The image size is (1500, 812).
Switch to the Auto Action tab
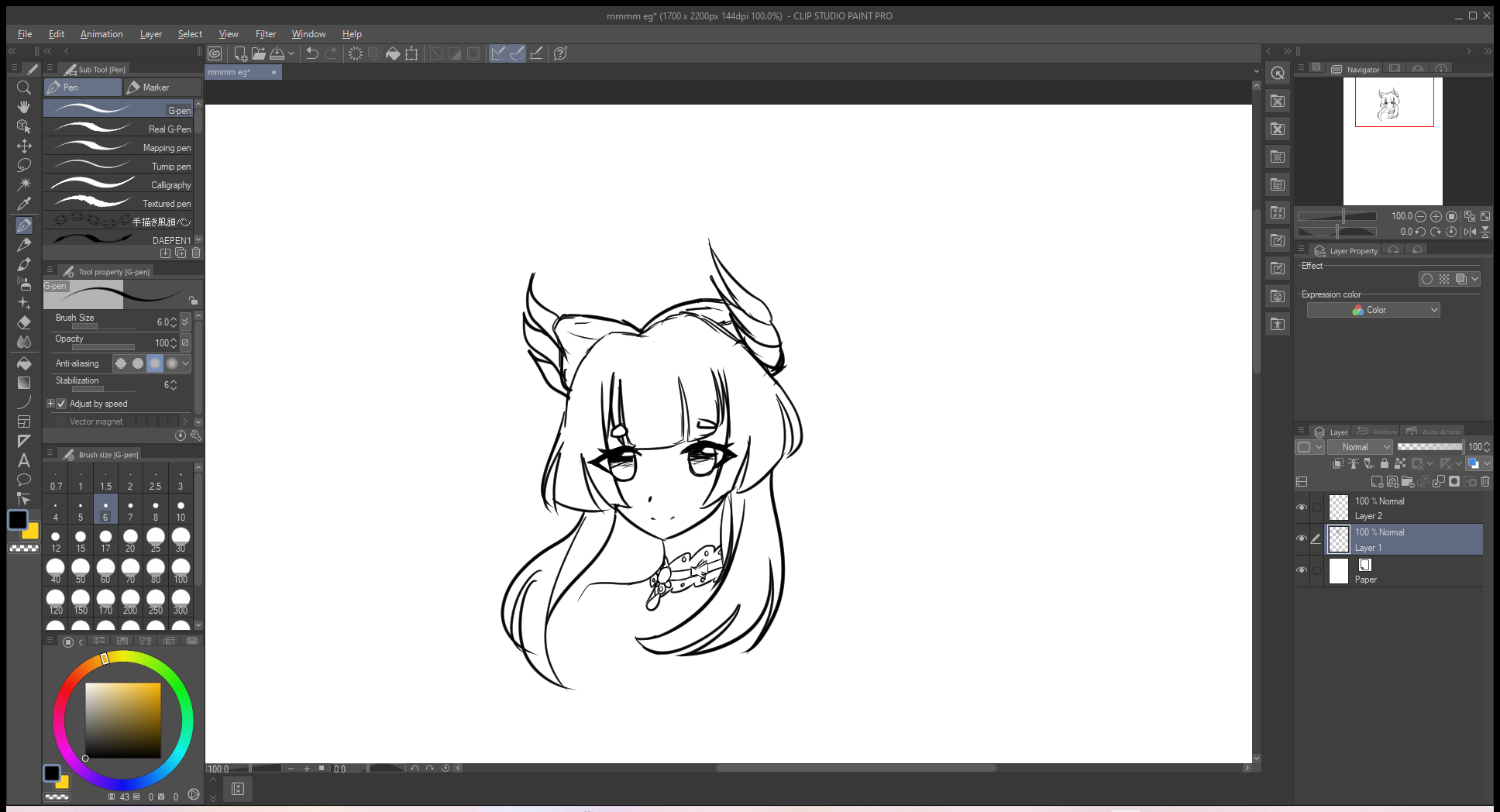(1434, 432)
